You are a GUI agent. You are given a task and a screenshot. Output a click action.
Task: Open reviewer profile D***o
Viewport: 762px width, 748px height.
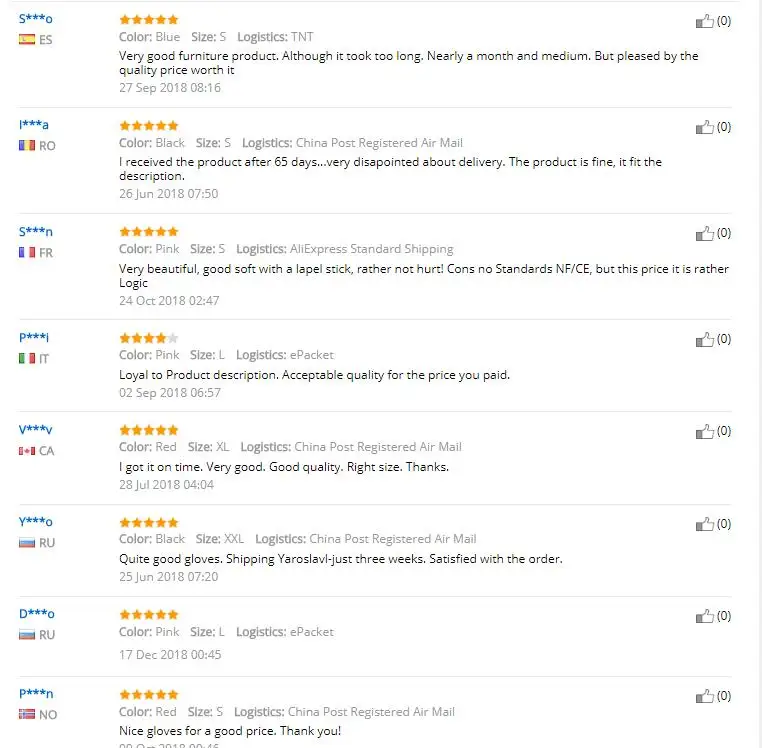pos(36,614)
